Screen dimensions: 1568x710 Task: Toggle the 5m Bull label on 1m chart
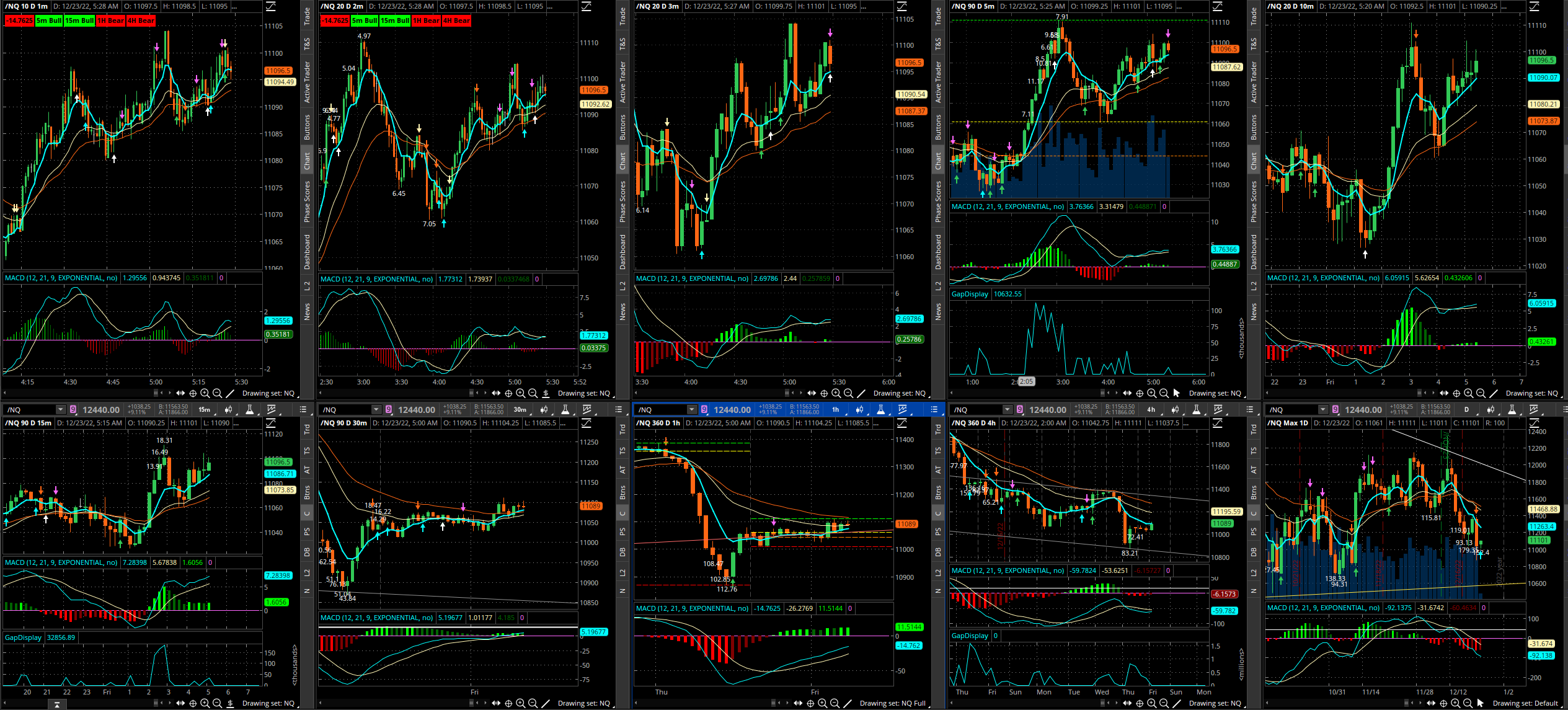tap(49, 20)
